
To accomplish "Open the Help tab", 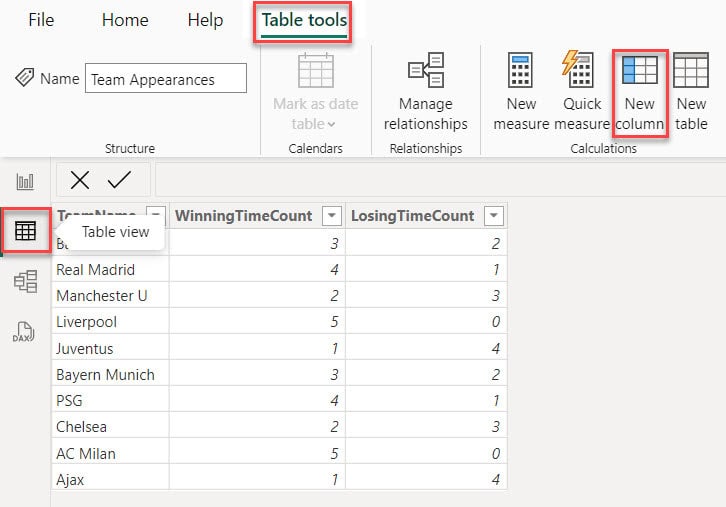I will [205, 20].
